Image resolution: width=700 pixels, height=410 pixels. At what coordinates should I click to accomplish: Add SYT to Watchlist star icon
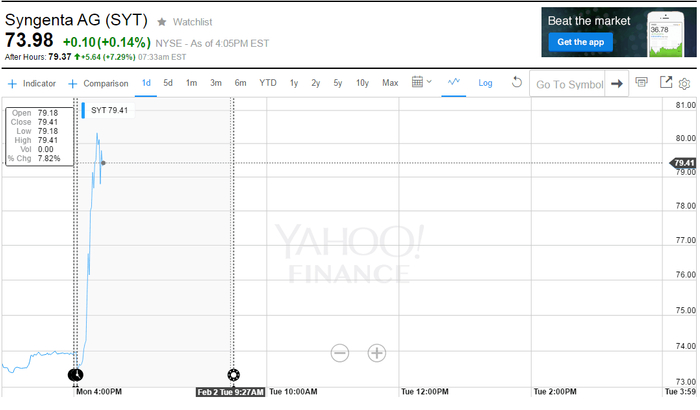[162, 22]
